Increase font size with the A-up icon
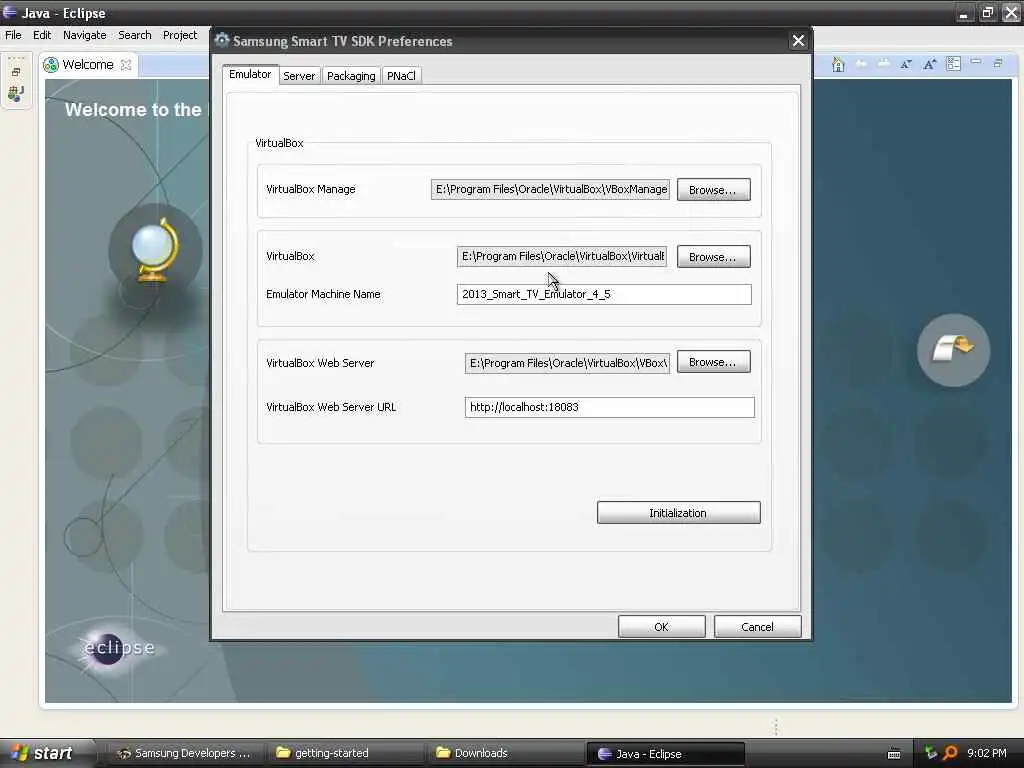 pyautogui.click(x=929, y=64)
